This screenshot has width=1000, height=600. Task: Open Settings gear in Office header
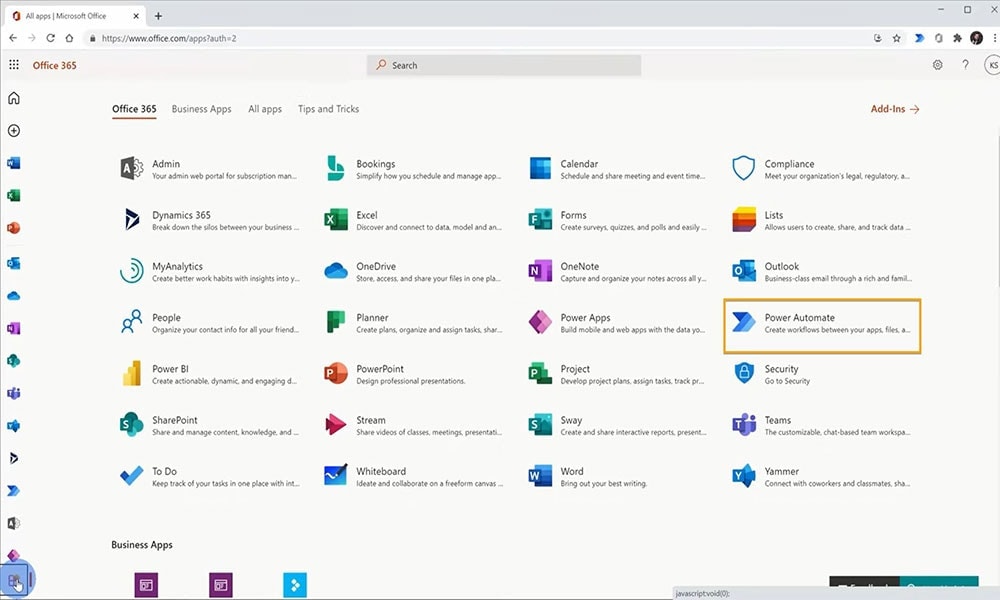pyautogui.click(x=938, y=65)
